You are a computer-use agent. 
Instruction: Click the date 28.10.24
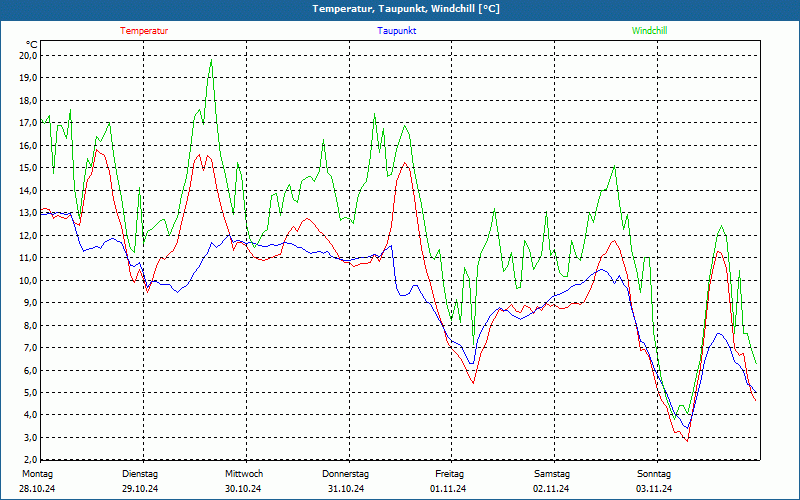(x=37, y=489)
